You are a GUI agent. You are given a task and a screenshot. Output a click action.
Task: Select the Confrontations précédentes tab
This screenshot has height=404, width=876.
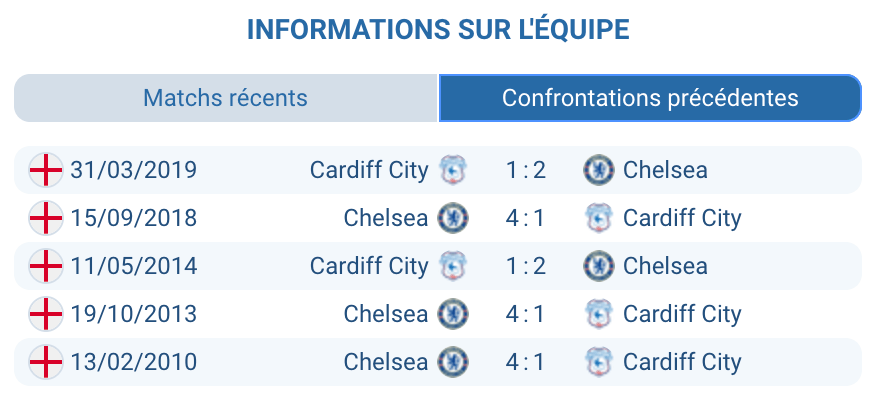(650, 98)
